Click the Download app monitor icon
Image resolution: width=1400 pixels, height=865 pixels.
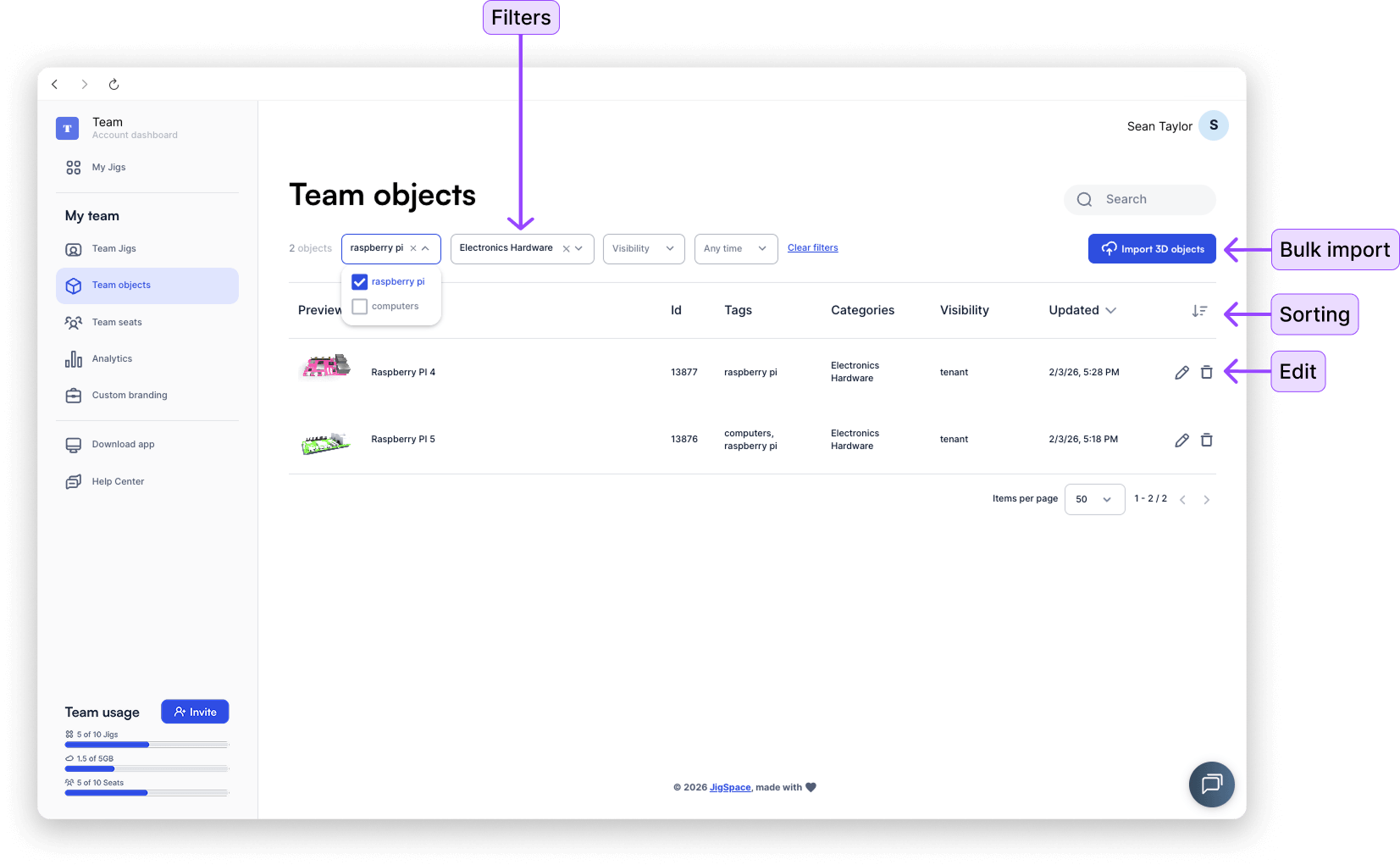pos(74,445)
